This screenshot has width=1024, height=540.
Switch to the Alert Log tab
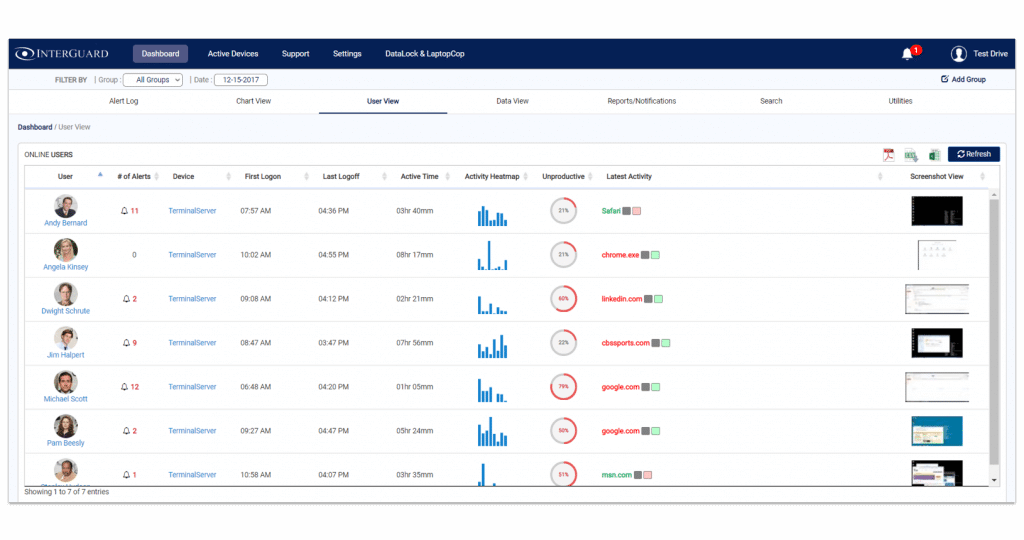123,101
